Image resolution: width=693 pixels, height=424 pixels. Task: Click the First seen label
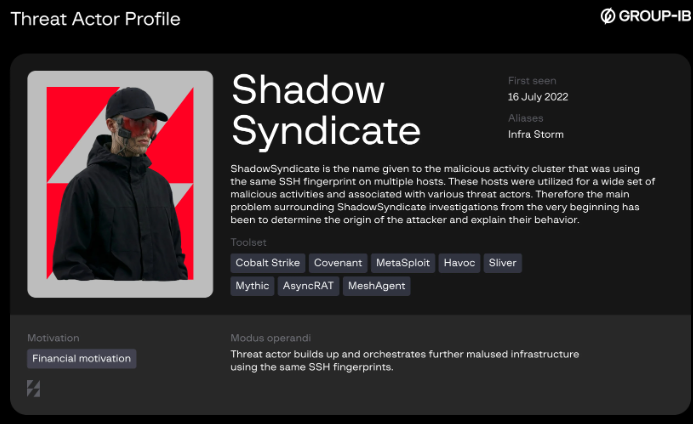[x=532, y=81]
